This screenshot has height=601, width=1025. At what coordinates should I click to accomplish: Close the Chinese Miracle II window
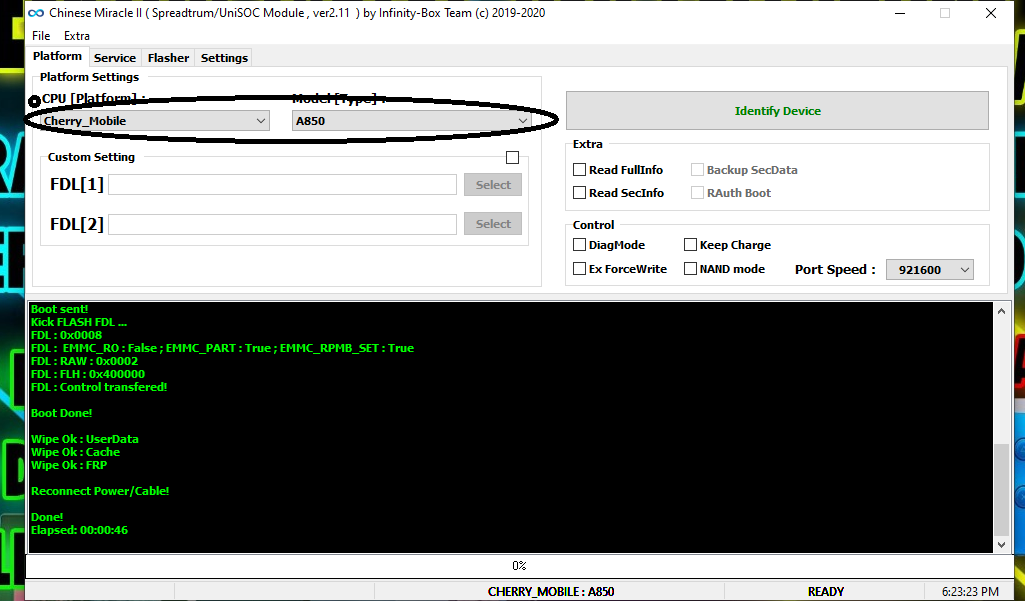click(991, 13)
